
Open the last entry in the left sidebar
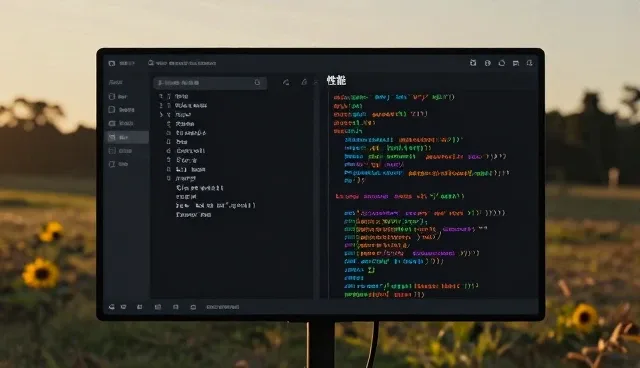coord(118,164)
